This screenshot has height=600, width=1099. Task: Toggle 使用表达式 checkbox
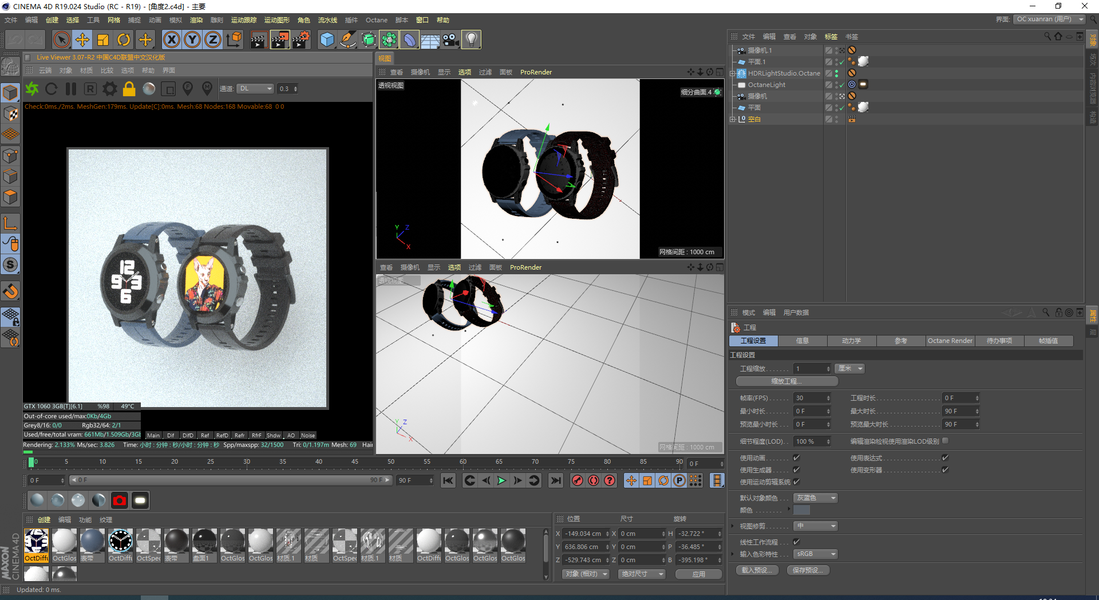pos(945,458)
